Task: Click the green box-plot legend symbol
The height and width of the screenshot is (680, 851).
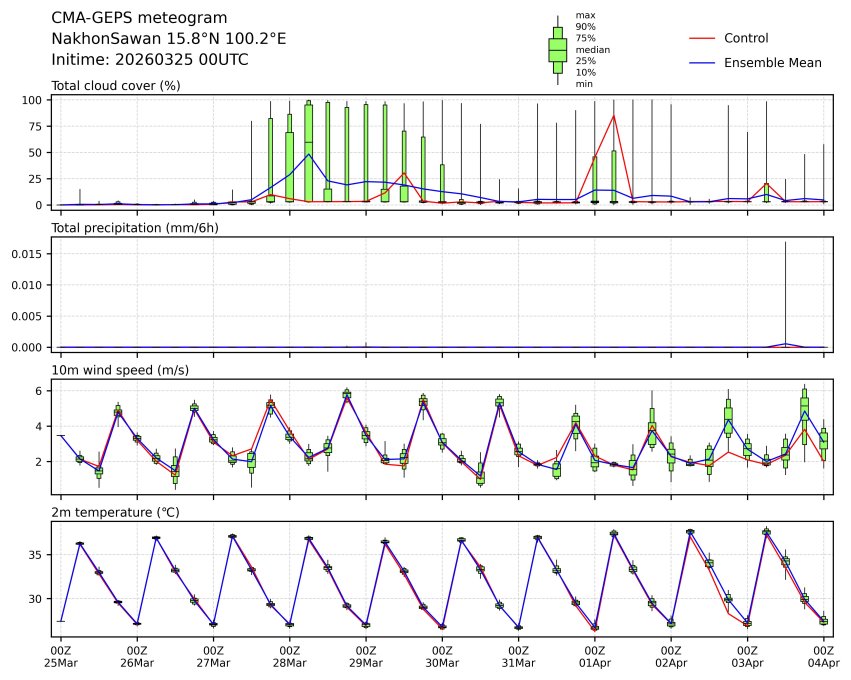Action: point(557,49)
